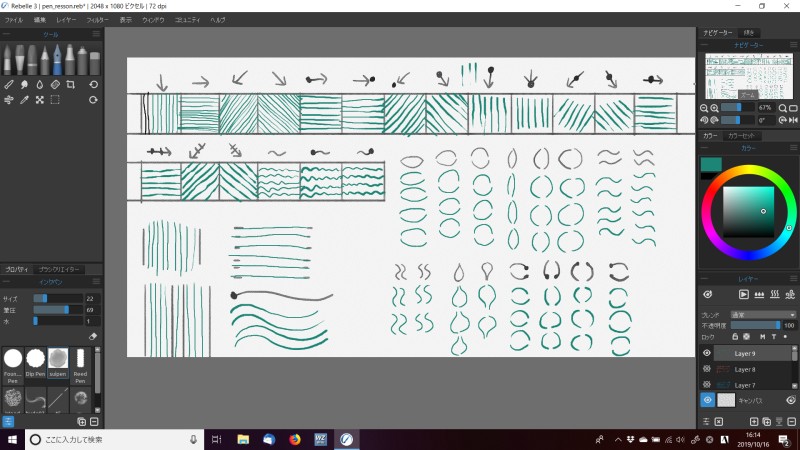The image size is (800, 450).
Task: Collapse the layers panel with its dash button
Action: (x=705, y=279)
